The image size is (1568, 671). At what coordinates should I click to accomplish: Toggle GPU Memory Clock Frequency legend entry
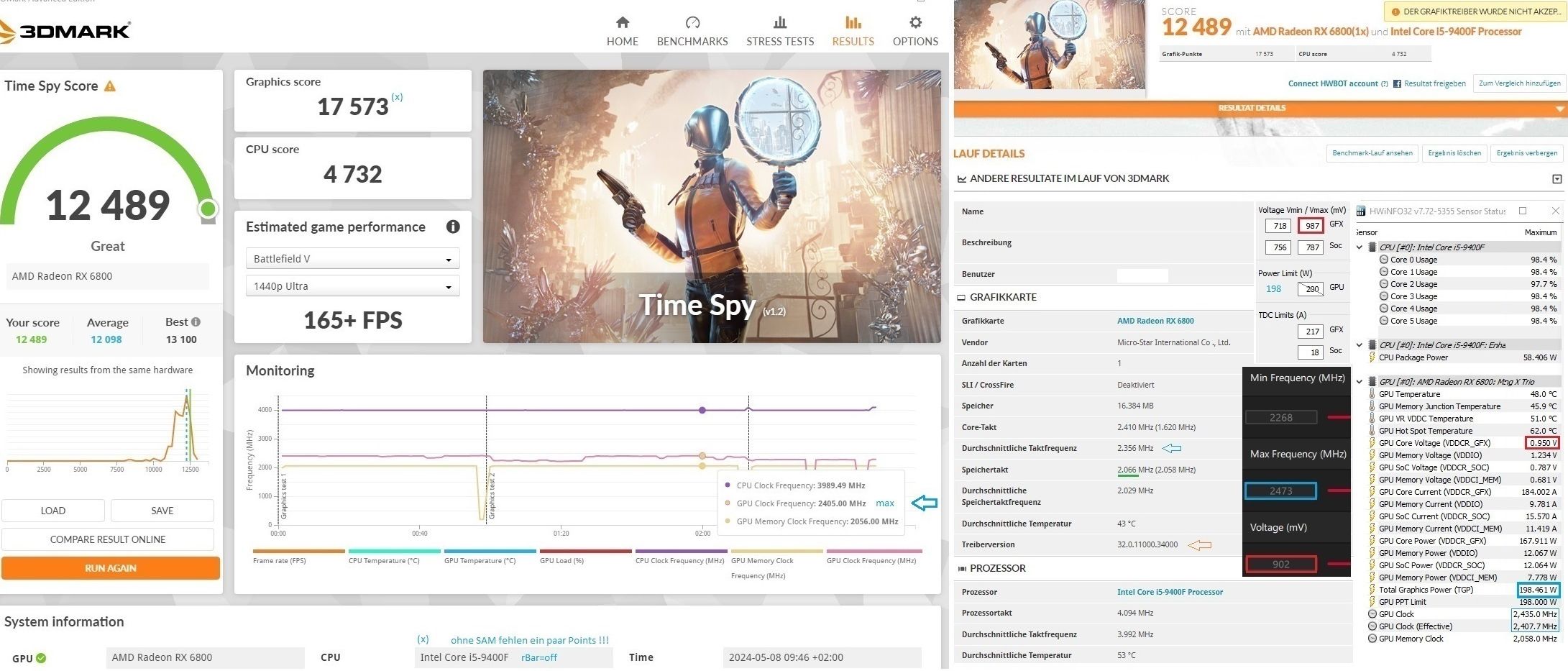[x=776, y=564]
